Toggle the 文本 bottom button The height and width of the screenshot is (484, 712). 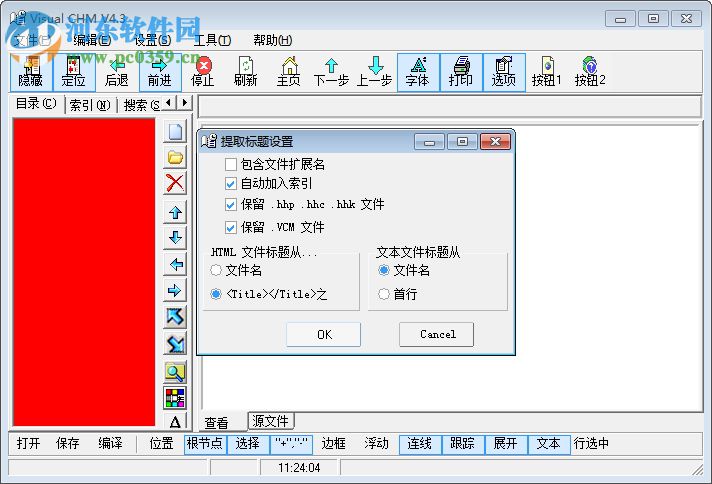click(x=549, y=444)
